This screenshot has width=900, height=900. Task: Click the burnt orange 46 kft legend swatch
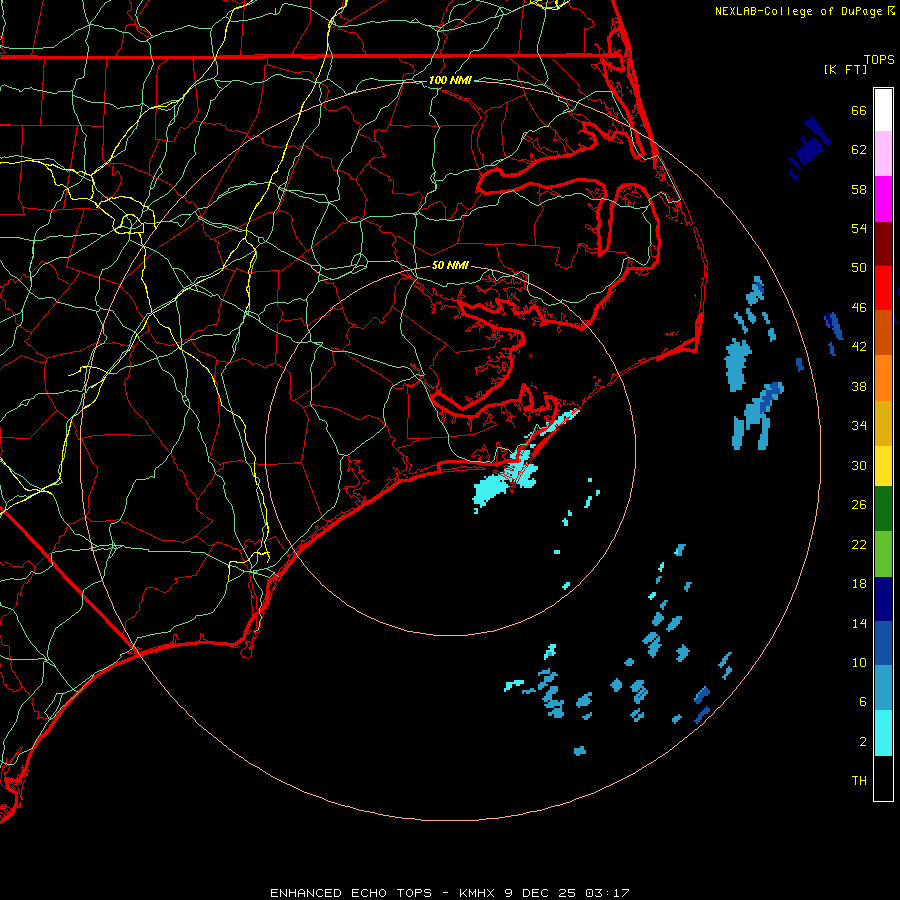pyautogui.click(x=883, y=333)
